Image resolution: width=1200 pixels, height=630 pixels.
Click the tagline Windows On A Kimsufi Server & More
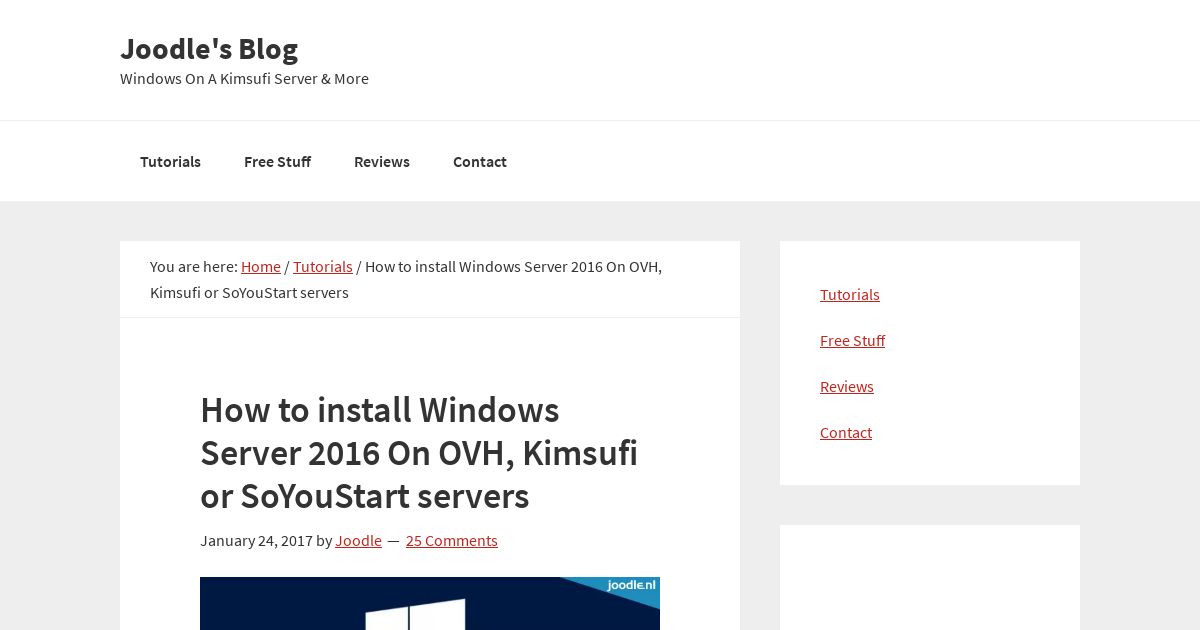(244, 78)
